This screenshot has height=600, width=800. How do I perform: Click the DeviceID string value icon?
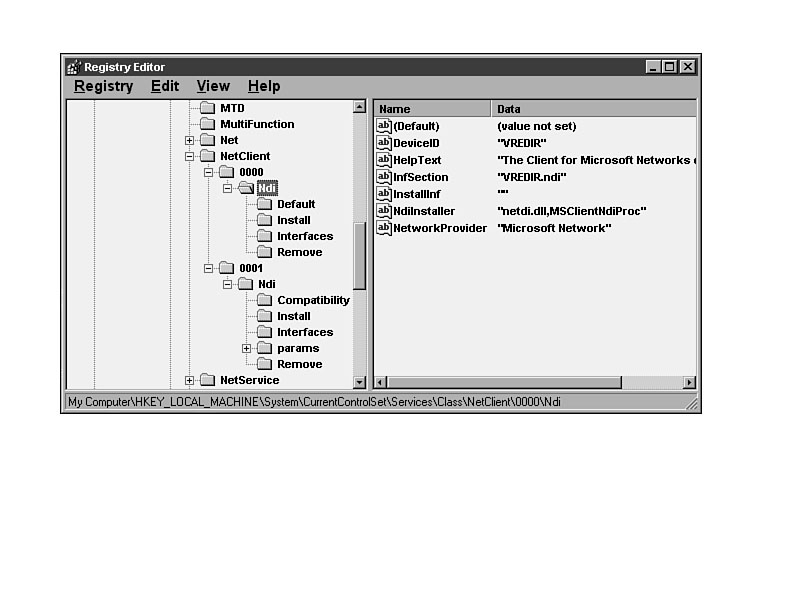click(383, 143)
